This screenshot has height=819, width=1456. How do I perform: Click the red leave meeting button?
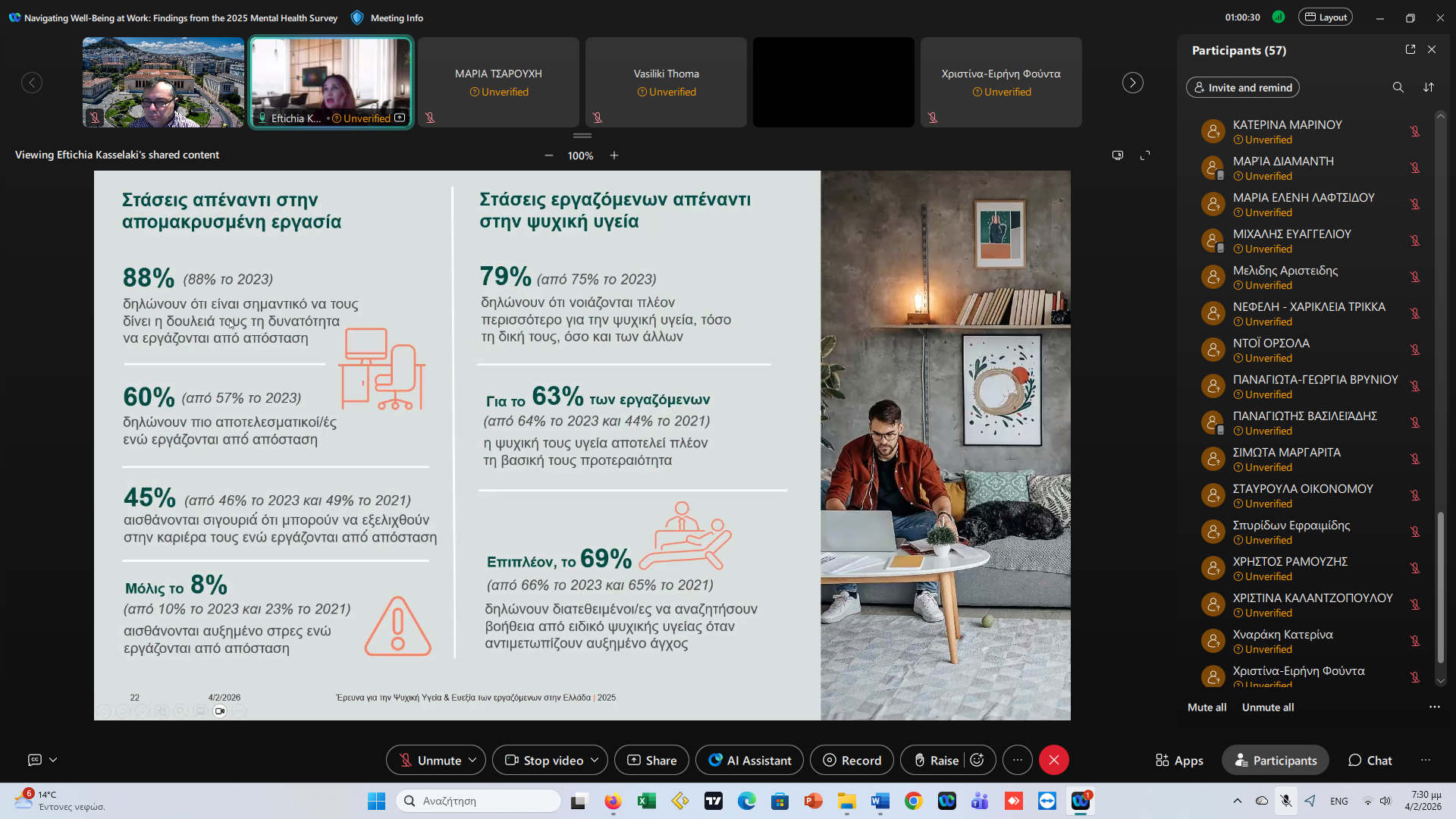coord(1053,760)
